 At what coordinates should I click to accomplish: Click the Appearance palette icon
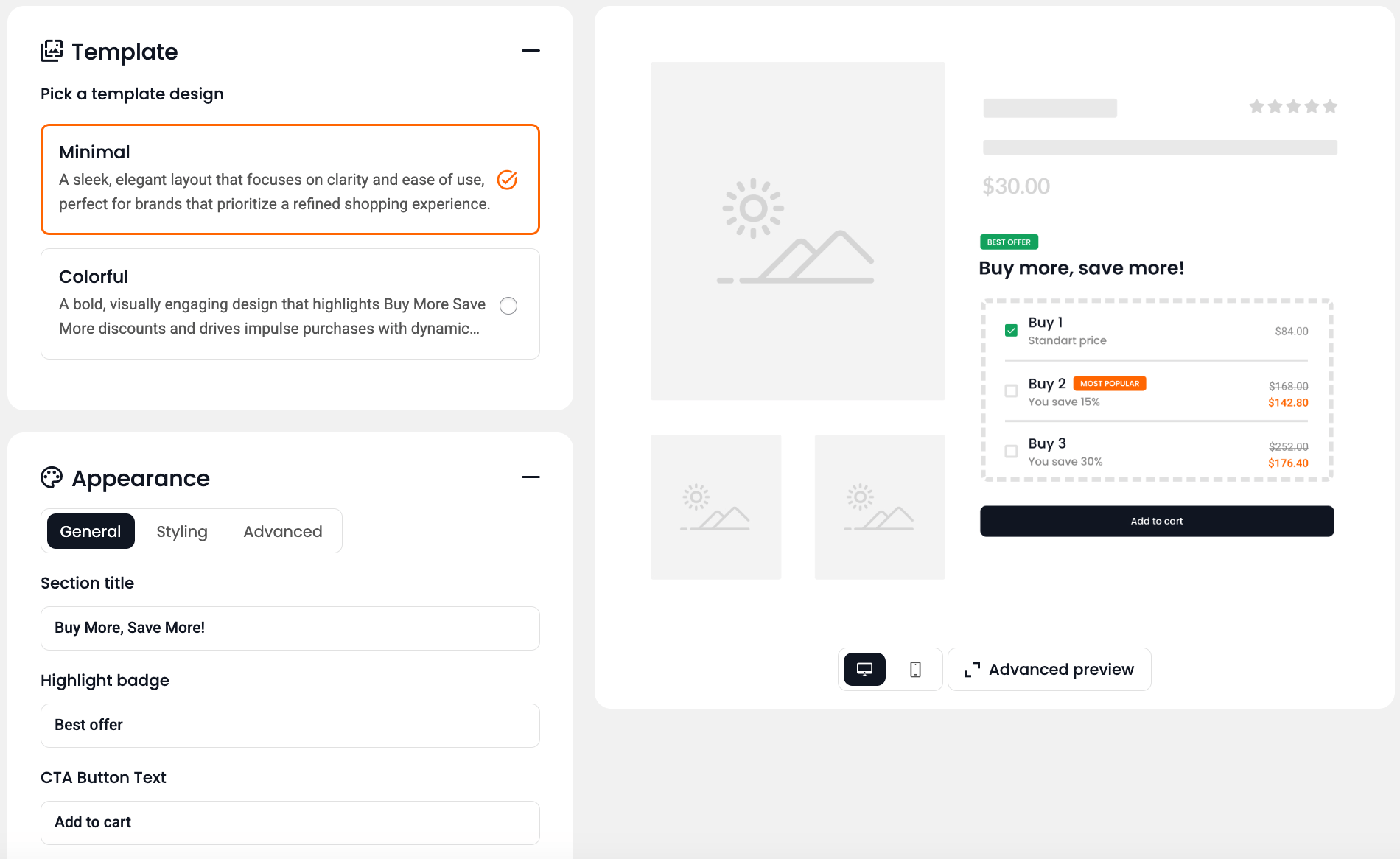point(52,477)
